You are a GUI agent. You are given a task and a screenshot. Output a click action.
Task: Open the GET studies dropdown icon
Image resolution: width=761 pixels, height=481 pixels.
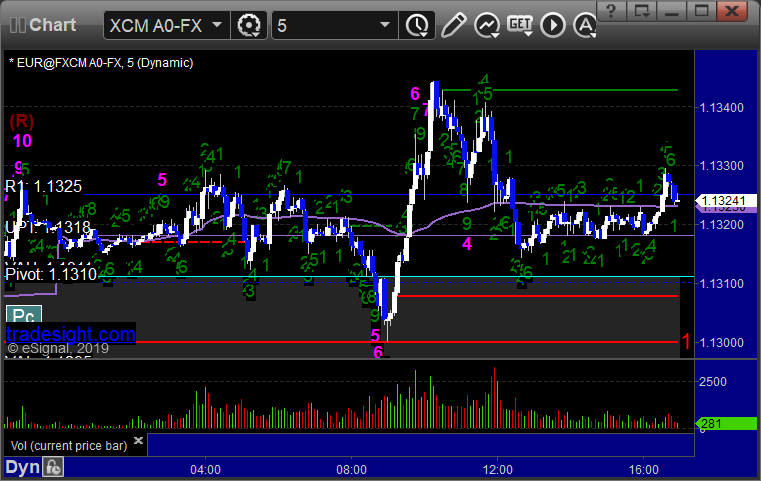[520, 25]
